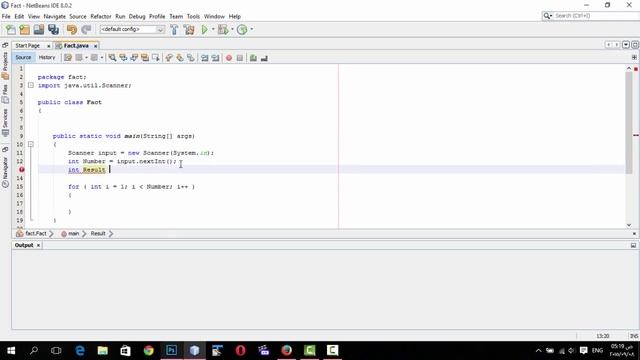640x360 pixels.
Task: Expand the Run Project dropdown arrow
Action: coord(213,29)
